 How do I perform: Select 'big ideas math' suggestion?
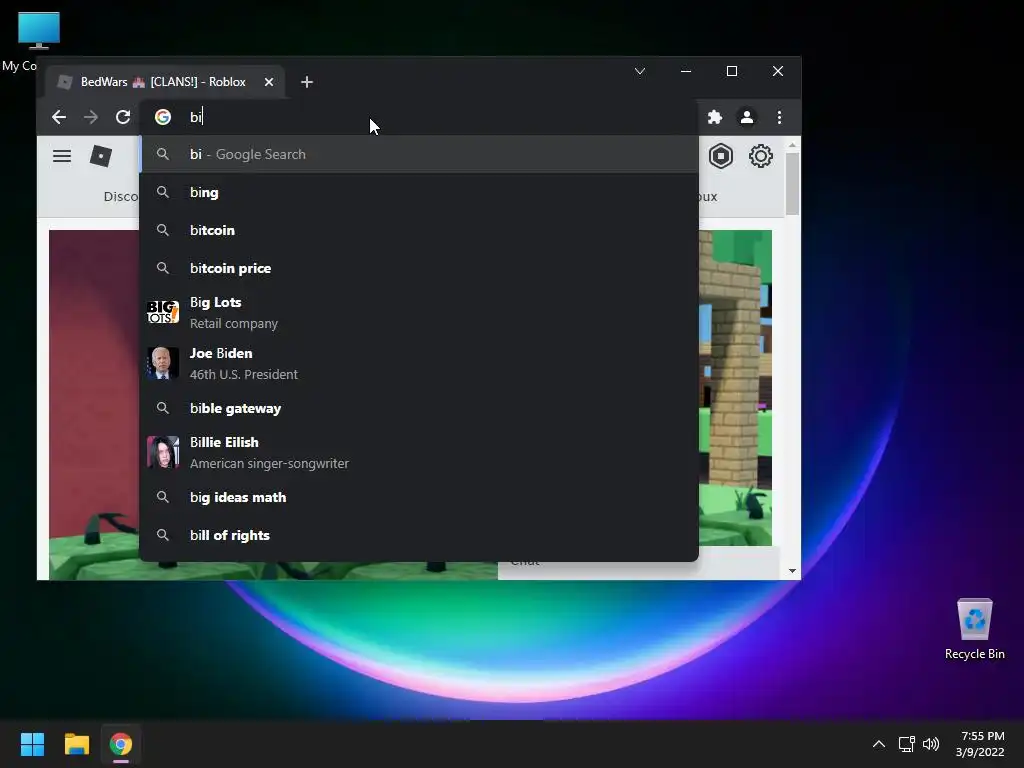(419, 497)
